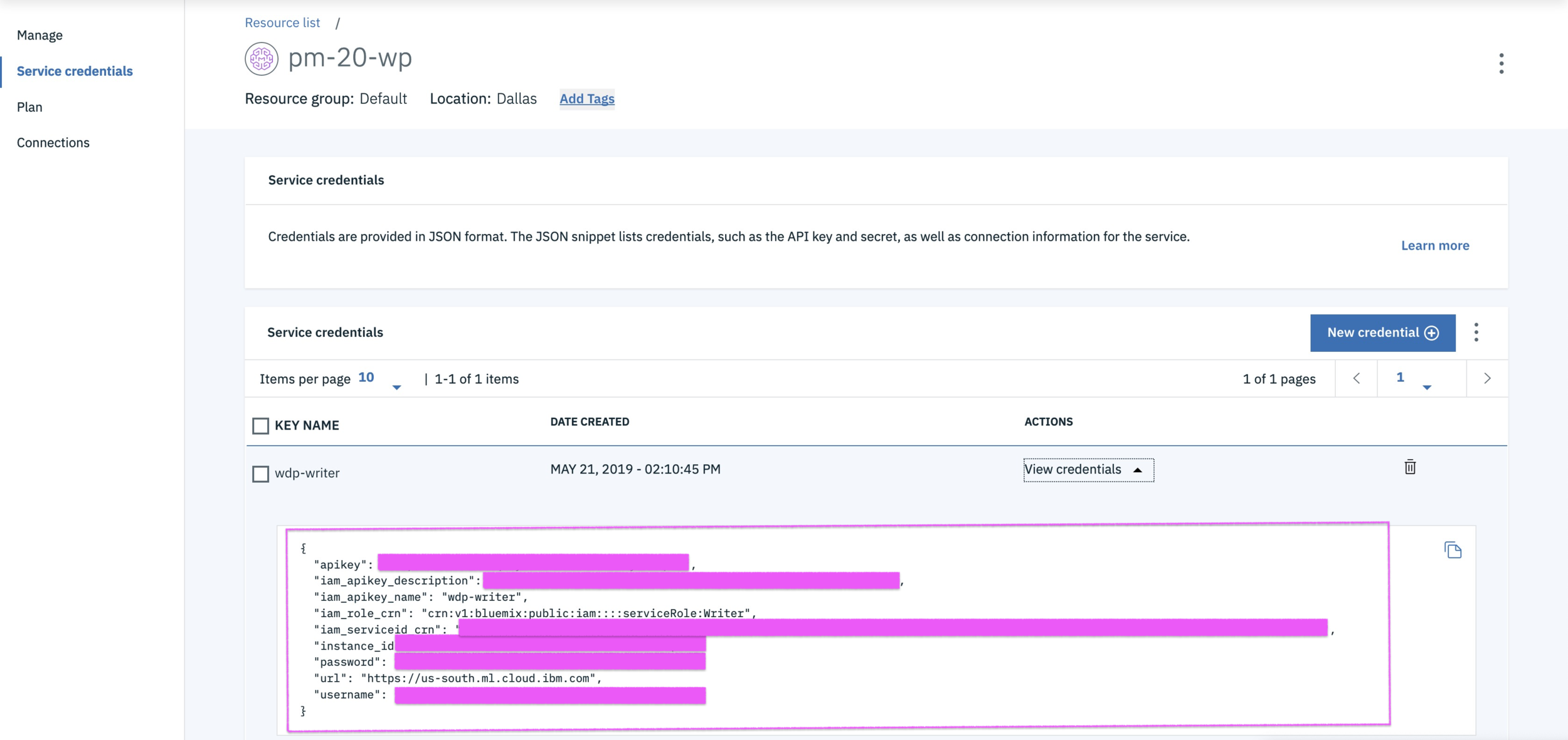Collapse the View credentials expander
This screenshot has width=1568, height=740.
[1088, 470]
